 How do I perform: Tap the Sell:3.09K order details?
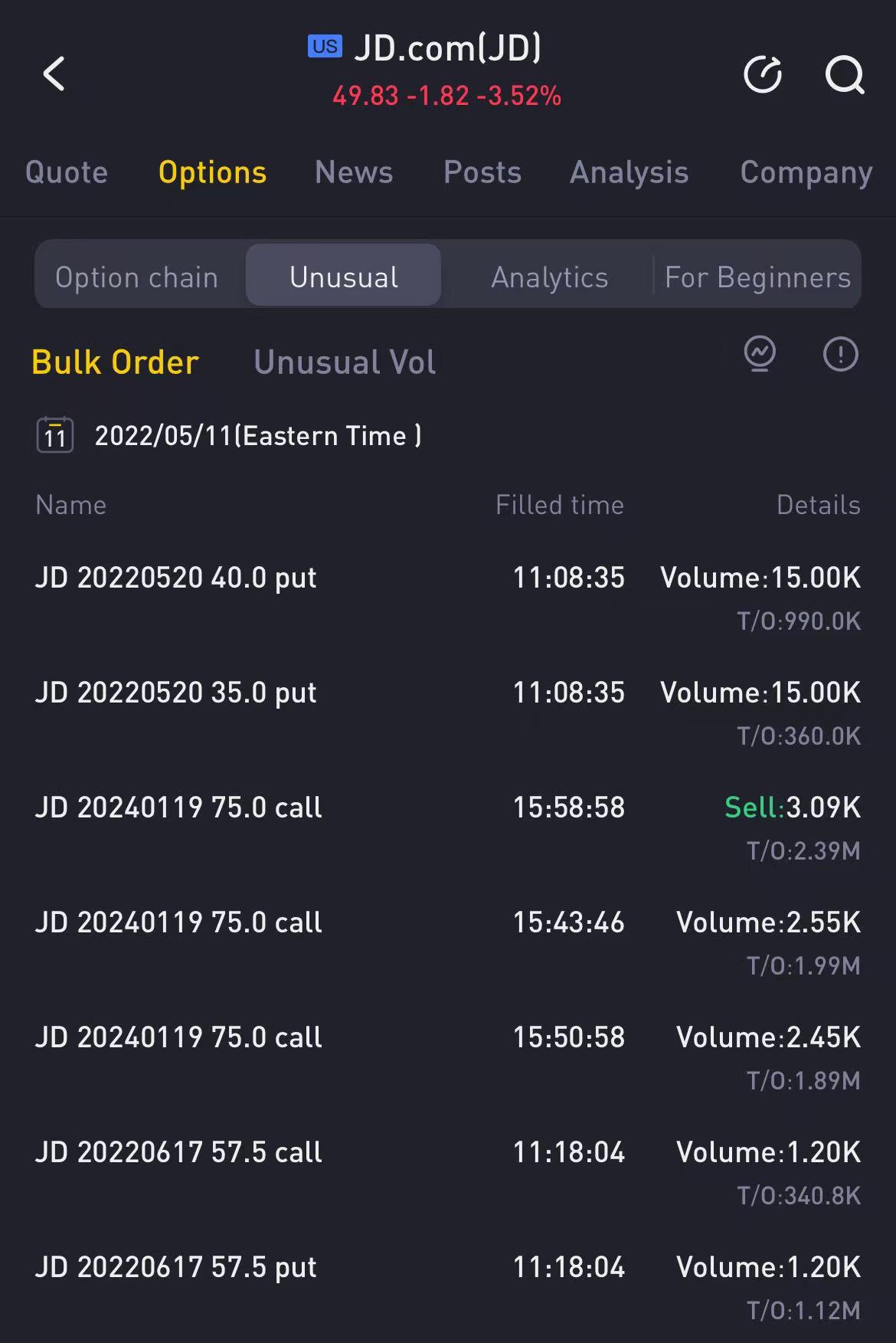(792, 807)
